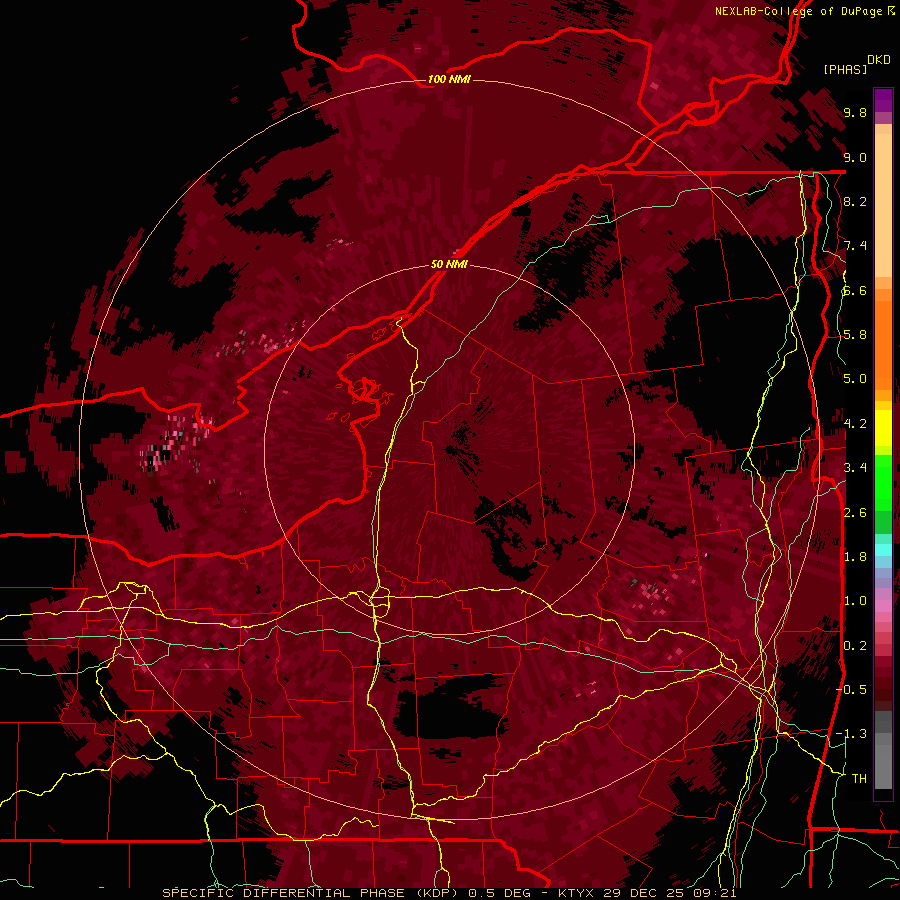Click the 09:21 timestamp in the footer
The image size is (900, 900).
pyautogui.click(x=715, y=893)
